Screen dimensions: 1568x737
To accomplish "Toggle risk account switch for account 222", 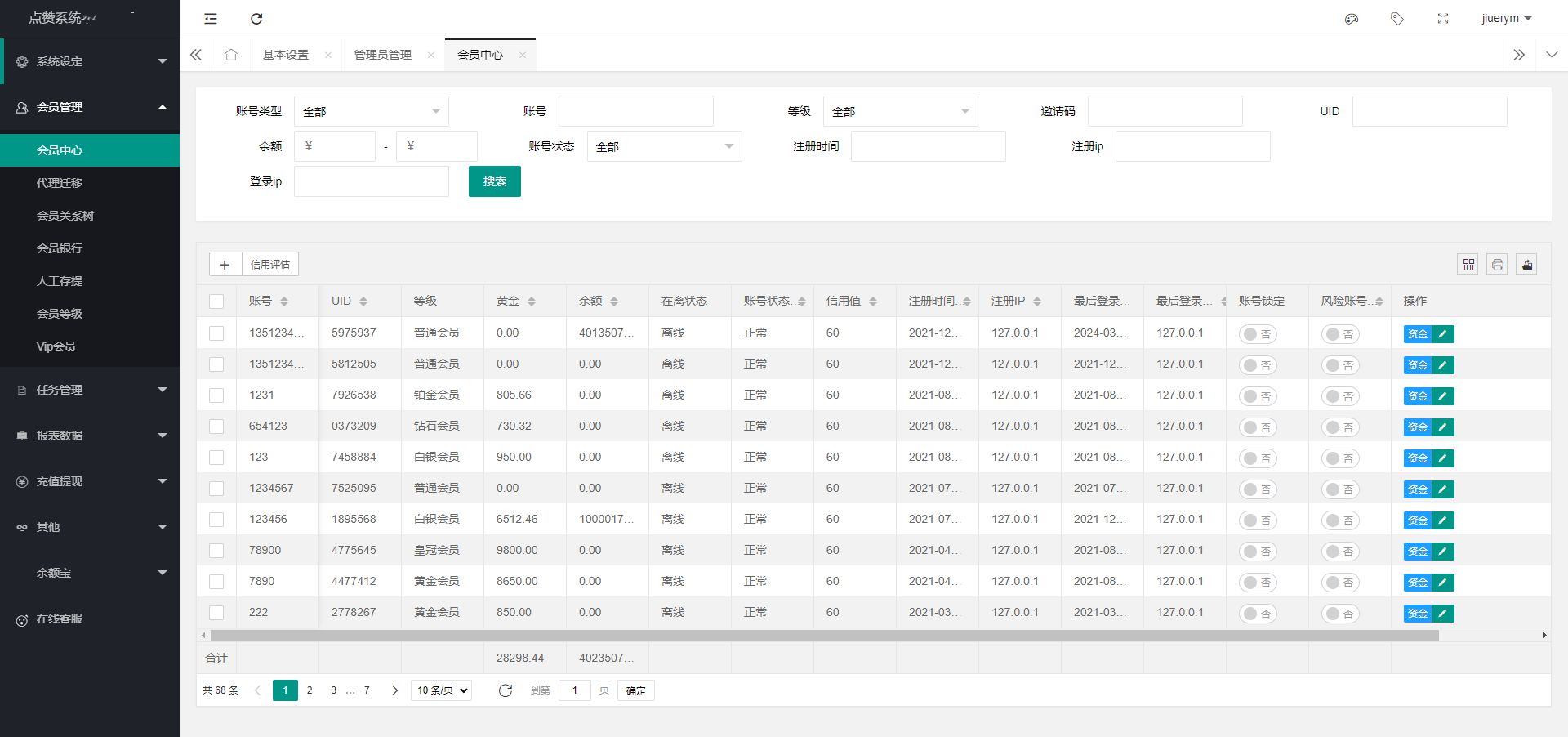I will 1340,614.
